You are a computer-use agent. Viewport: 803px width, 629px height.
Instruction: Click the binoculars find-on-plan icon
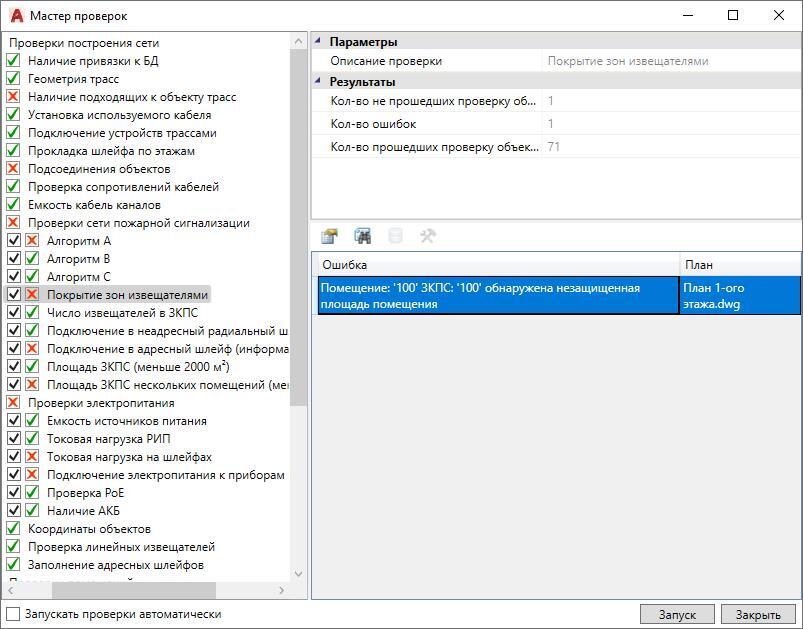pos(362,236)
